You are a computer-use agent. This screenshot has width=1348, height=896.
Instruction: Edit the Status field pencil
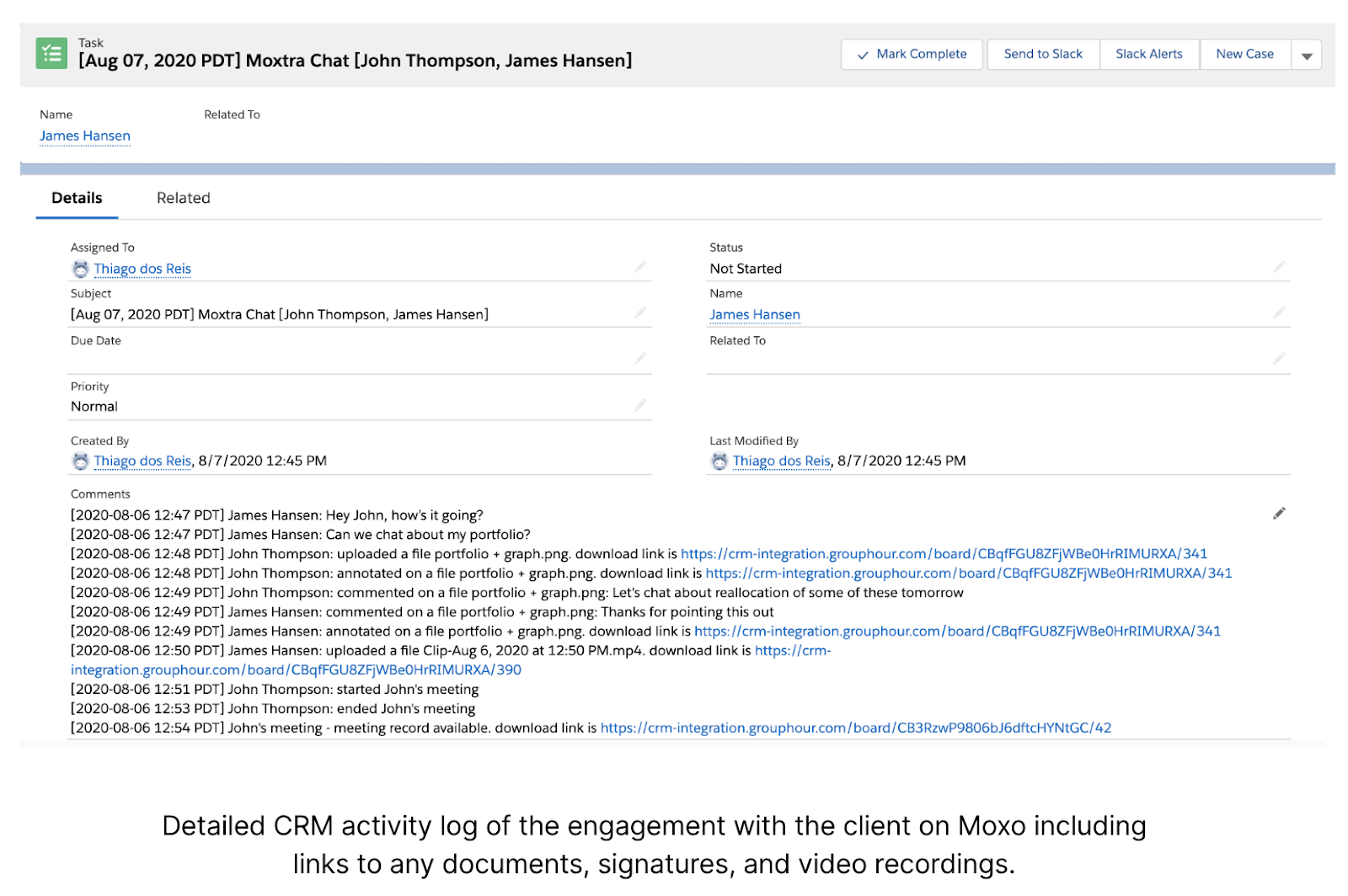[1279, 267]
